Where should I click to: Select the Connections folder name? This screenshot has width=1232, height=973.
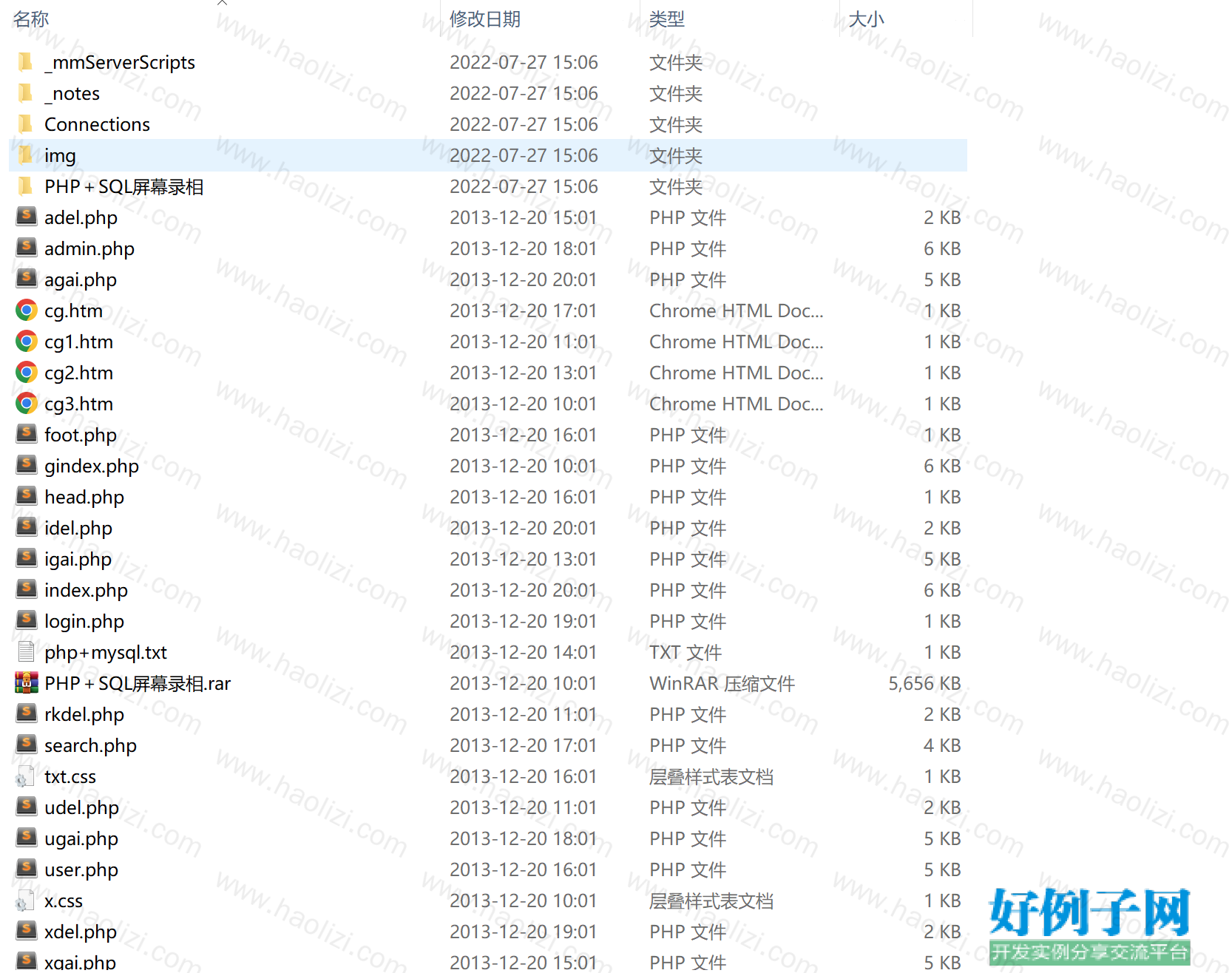tap(97, 124)
